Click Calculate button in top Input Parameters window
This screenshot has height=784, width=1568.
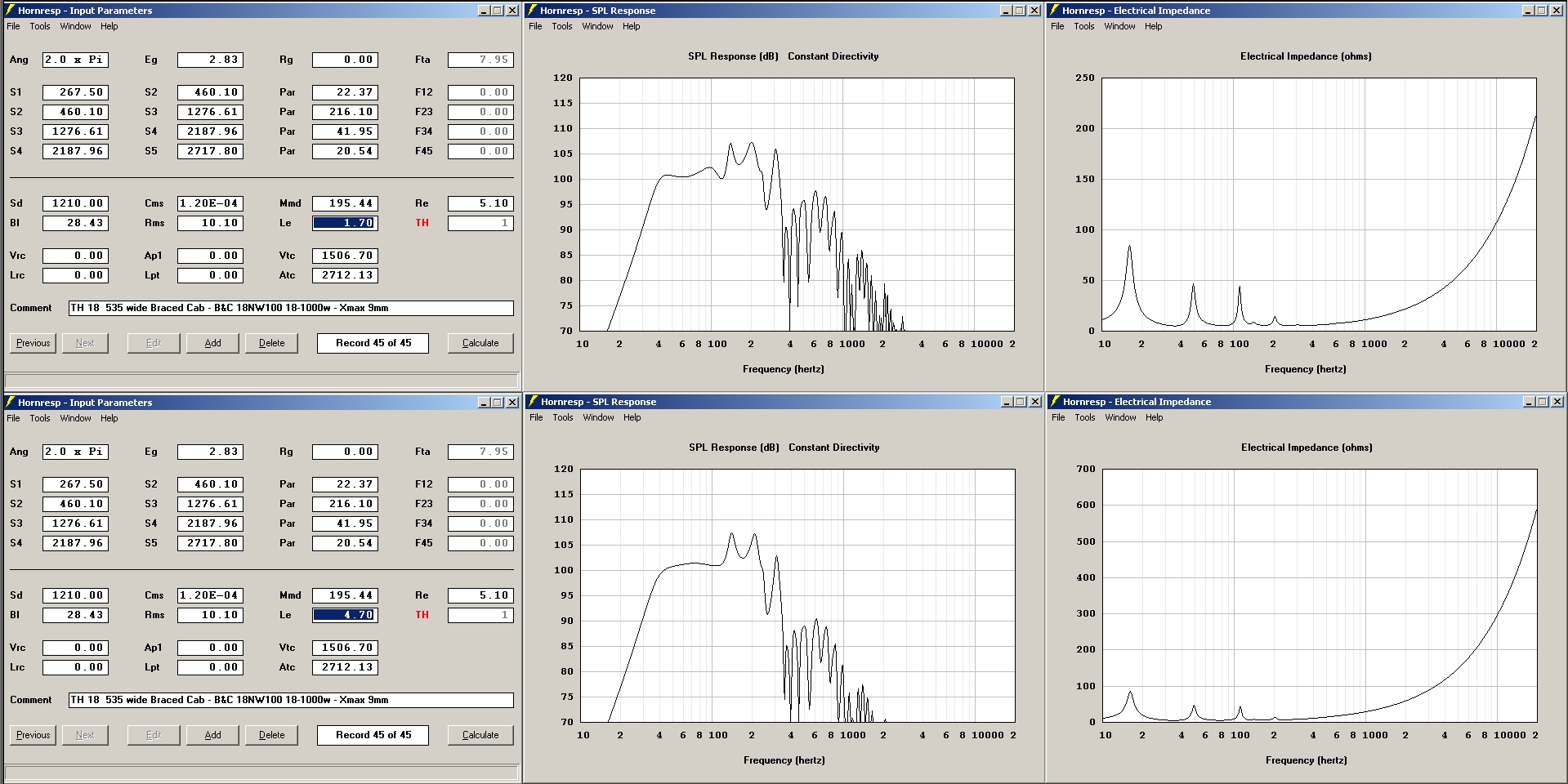click(480, 343)
